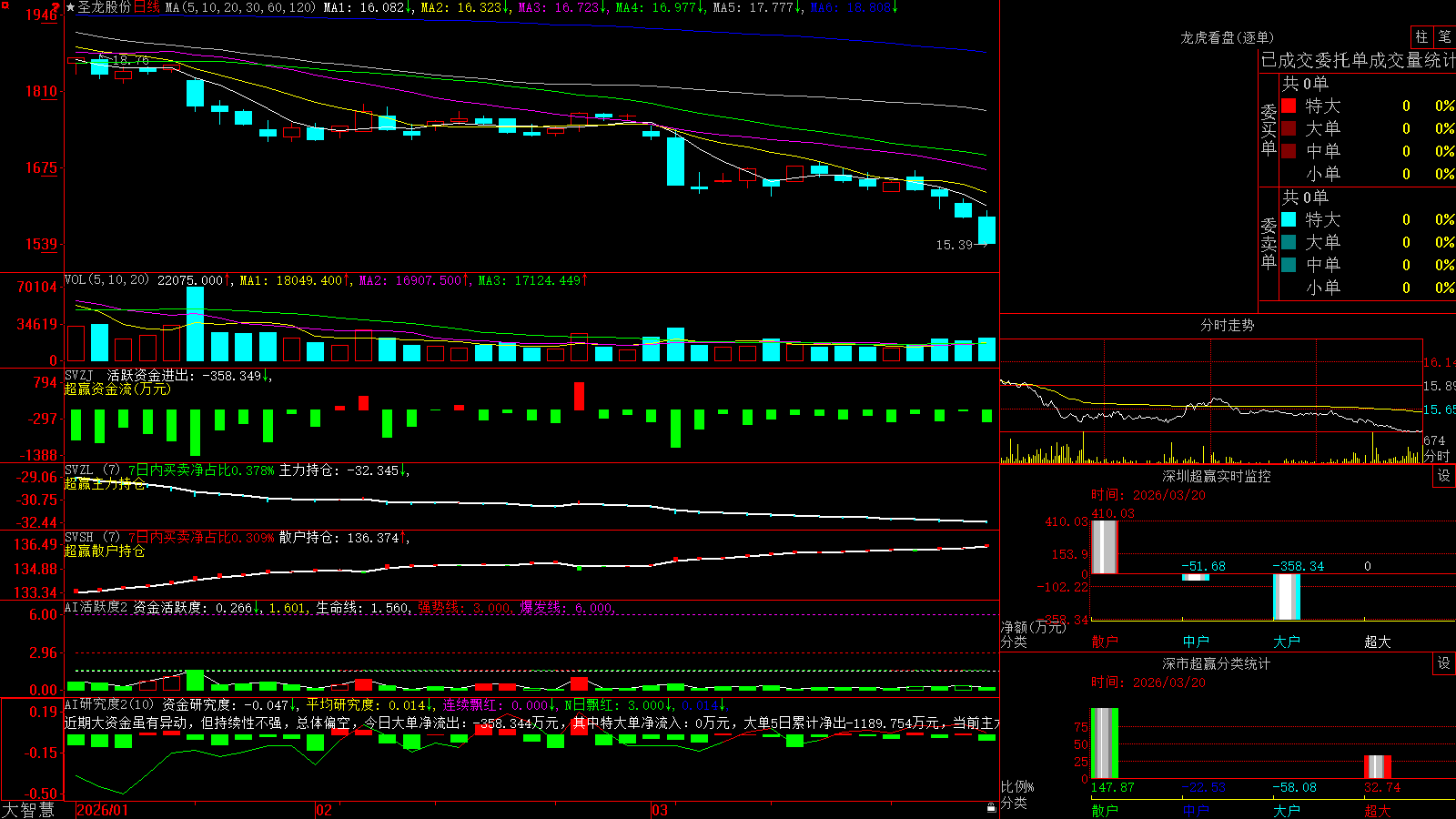Click the -358.34 大户 bar in 深圳超赢实时监控
Screen dimensions: 1456x819
click(1287, 597)
